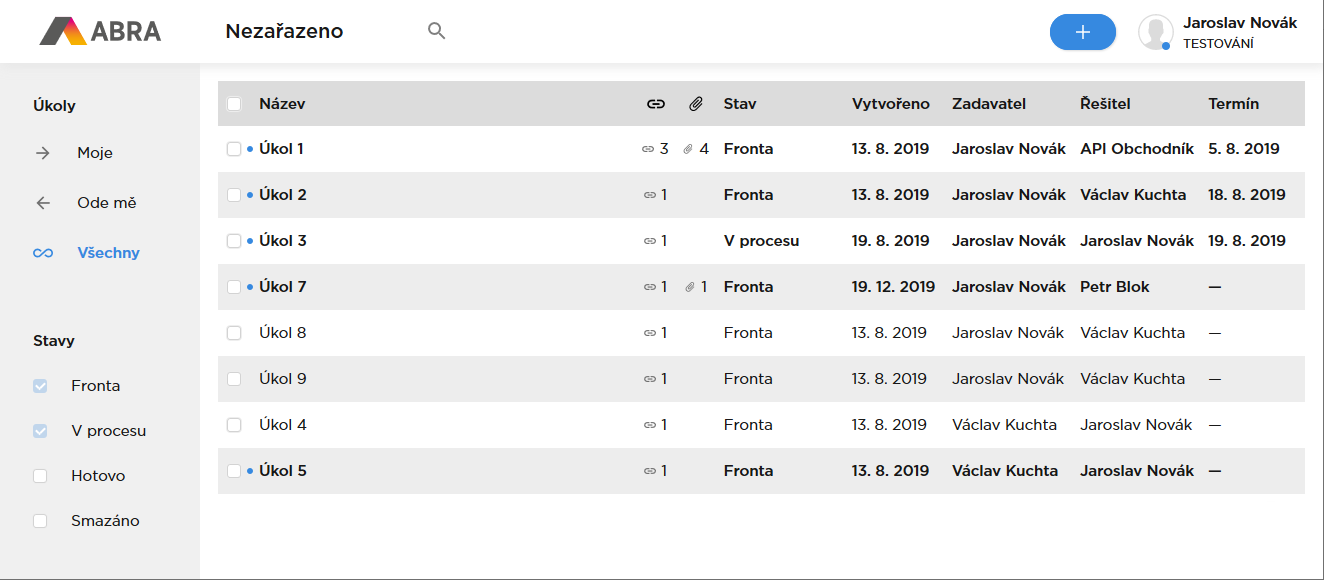Switch to Ode mě tasks

pyautogui.click(x=106, y=203)
